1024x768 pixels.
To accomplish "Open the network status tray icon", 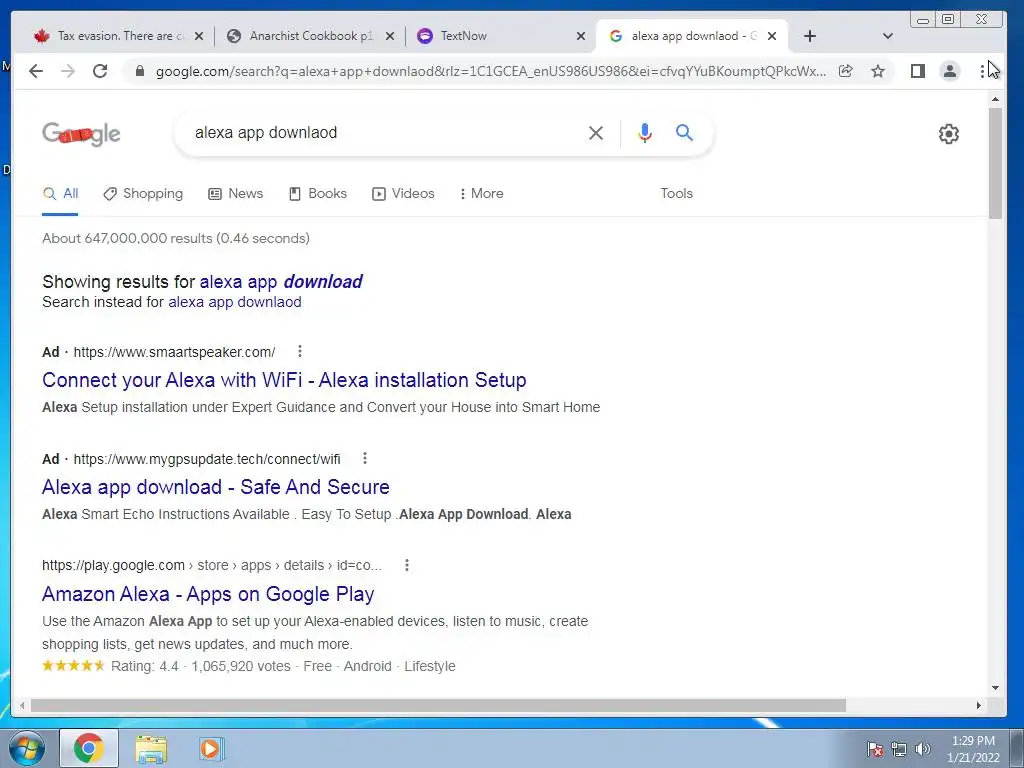I will (899, 749).
